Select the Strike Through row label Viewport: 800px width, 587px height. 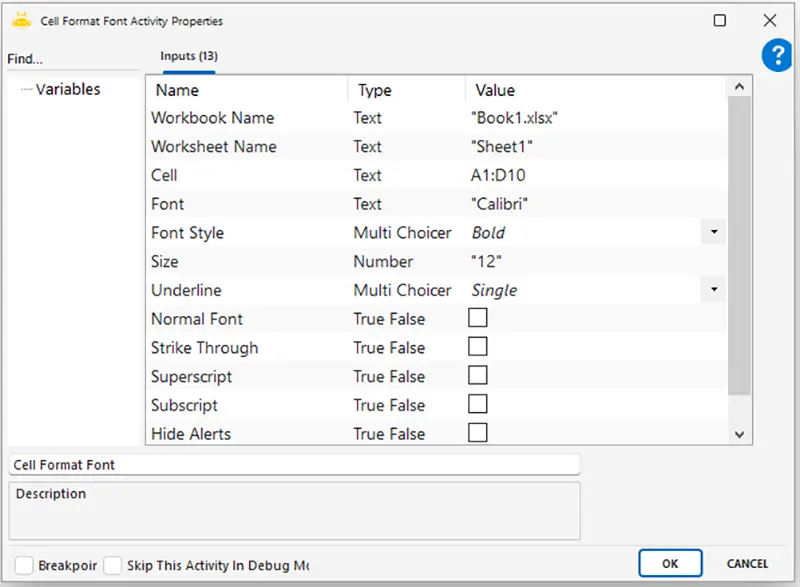[205, 348]
